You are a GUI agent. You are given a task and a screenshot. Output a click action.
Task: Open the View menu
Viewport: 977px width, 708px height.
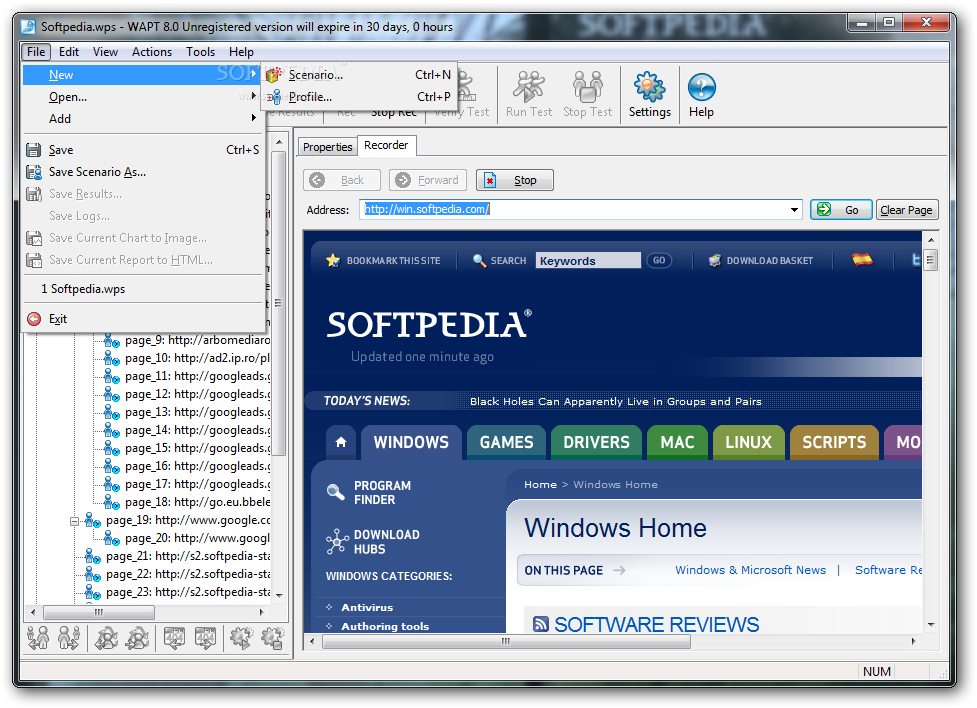105,52
